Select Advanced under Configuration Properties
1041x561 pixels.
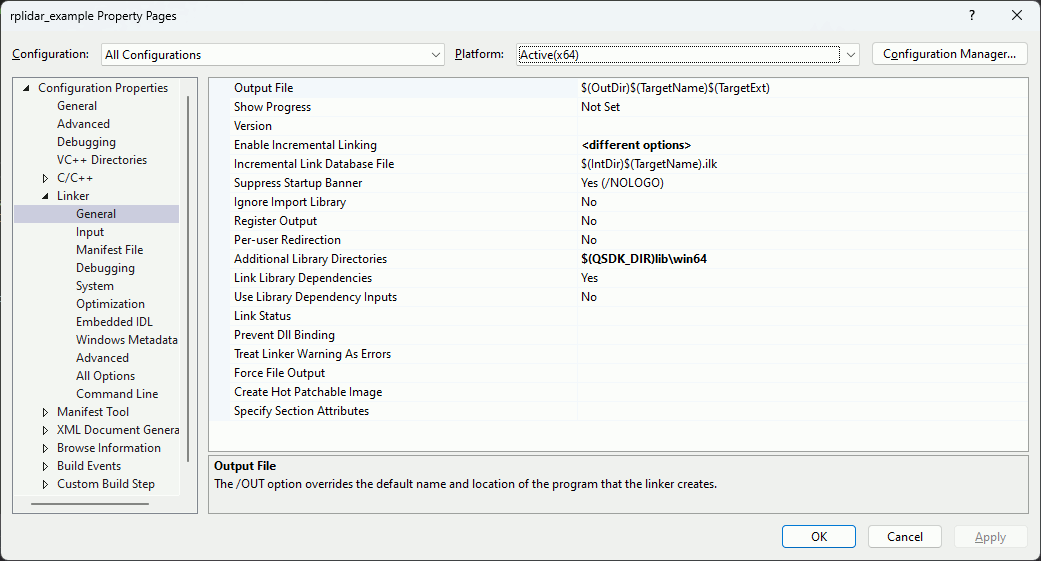[x=84, y=123]
